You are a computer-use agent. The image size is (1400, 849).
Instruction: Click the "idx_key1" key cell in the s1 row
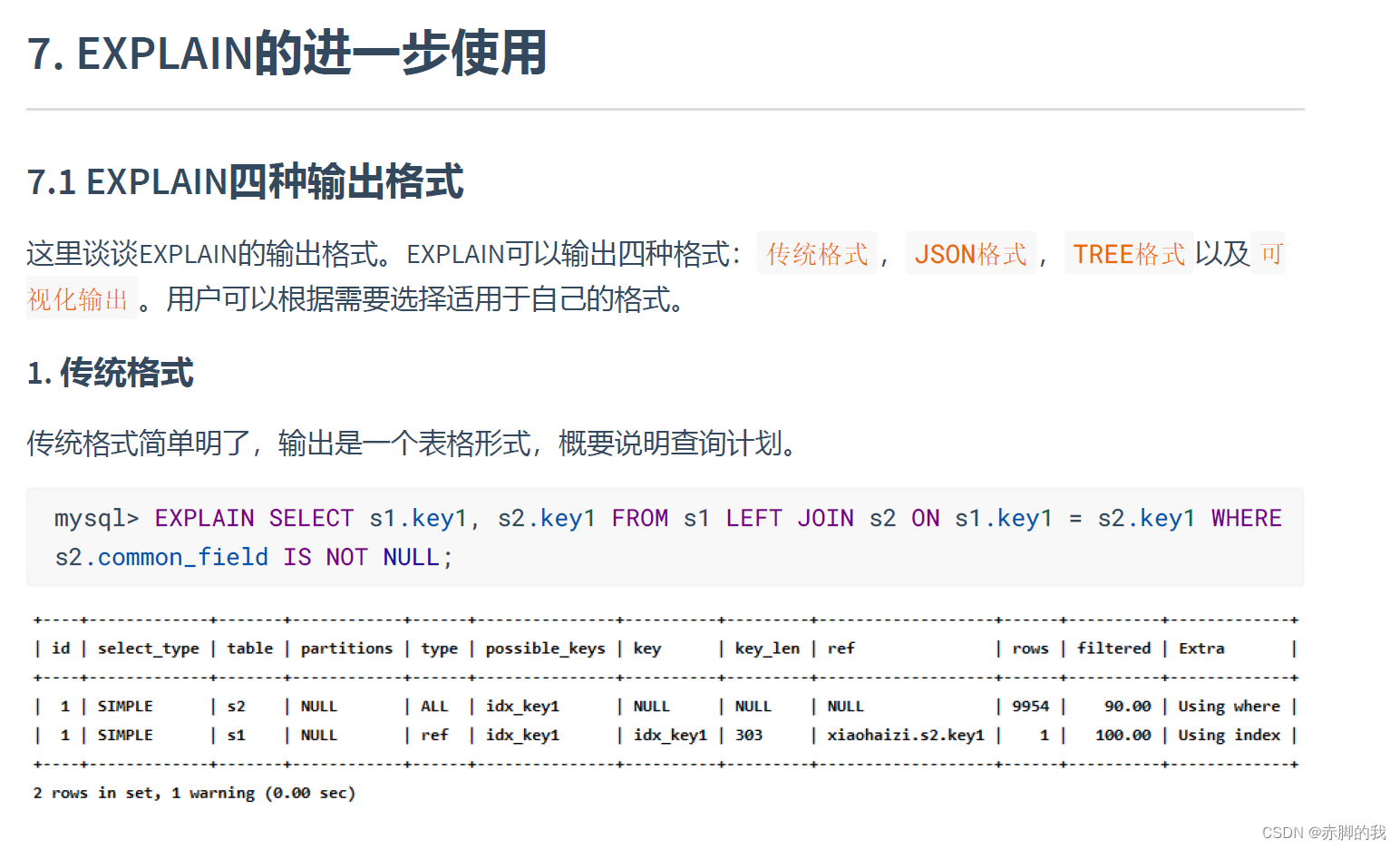(670, 736)
